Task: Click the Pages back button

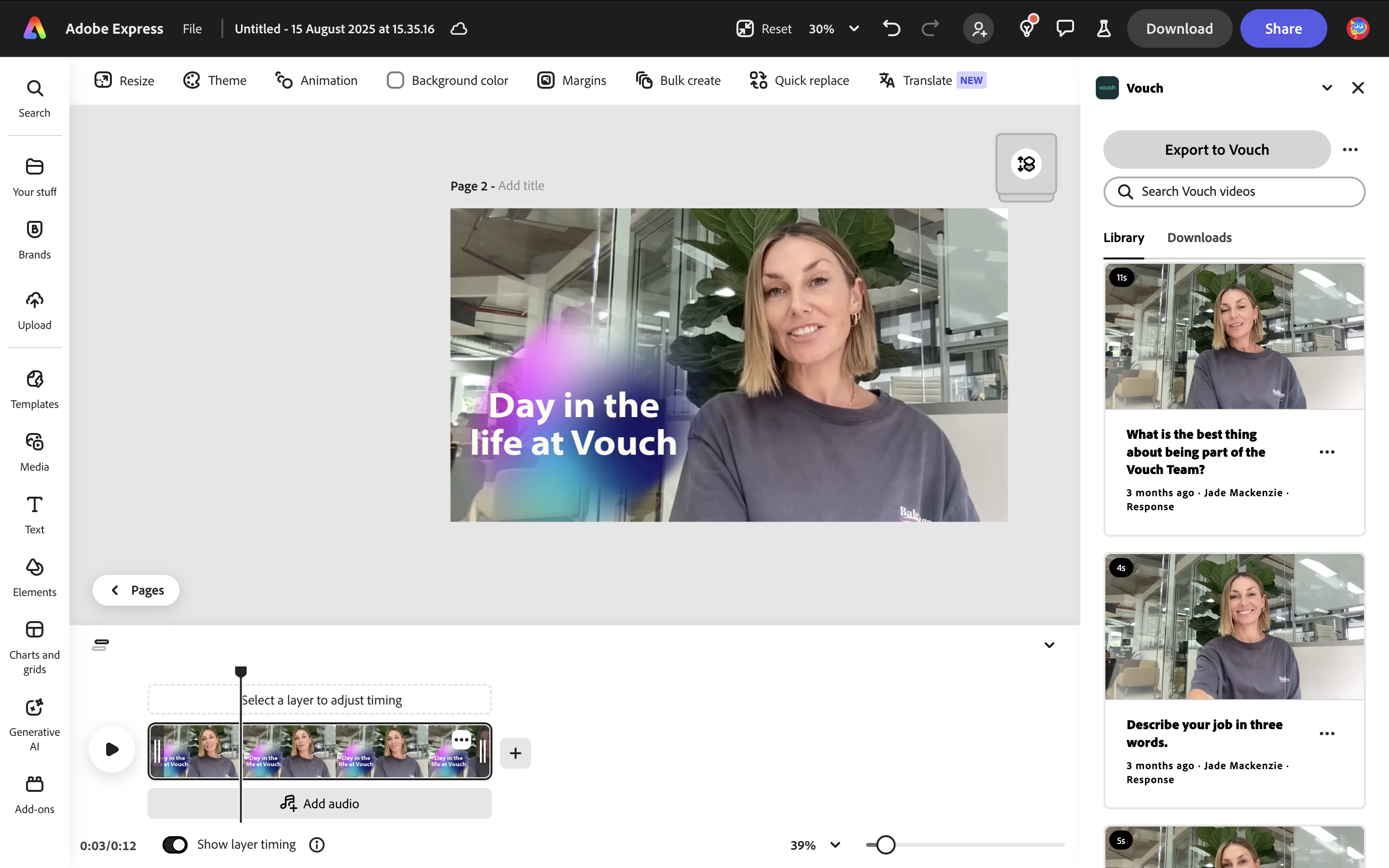Action: 136,590
